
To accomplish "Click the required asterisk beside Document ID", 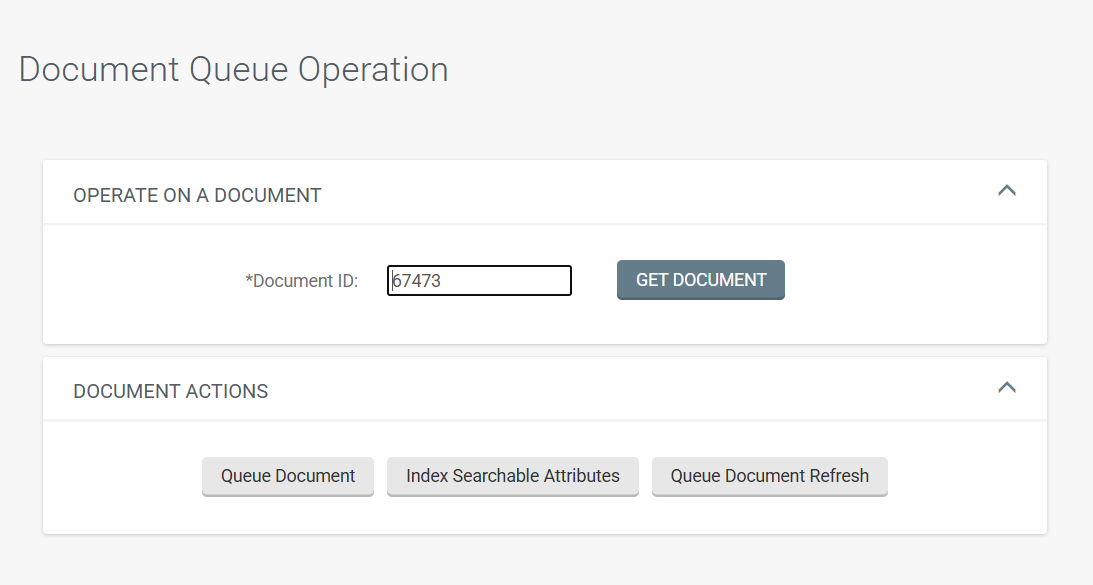I will [x=248, y=280].
